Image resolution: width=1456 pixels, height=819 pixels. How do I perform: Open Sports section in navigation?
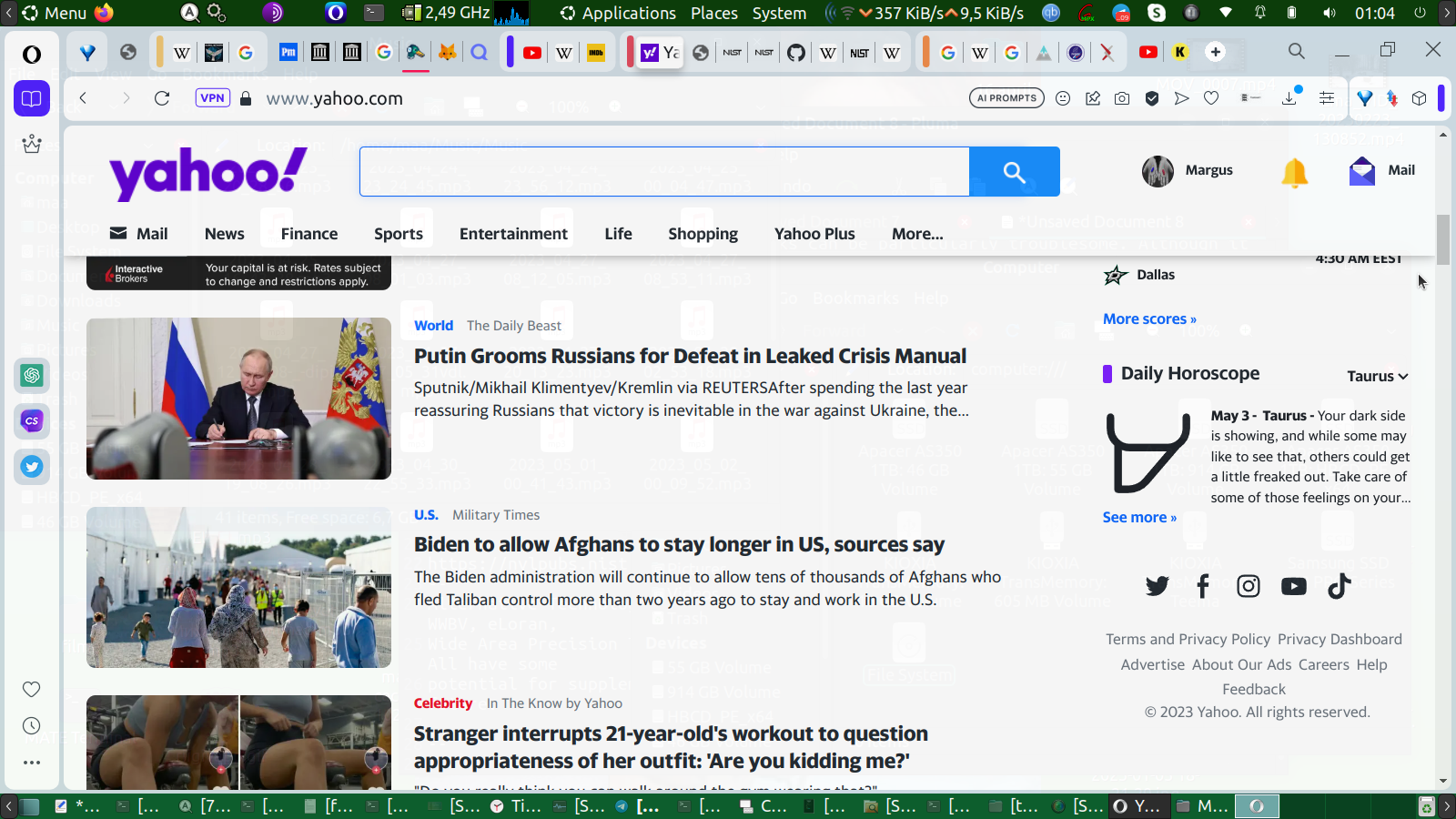(399, 234)
